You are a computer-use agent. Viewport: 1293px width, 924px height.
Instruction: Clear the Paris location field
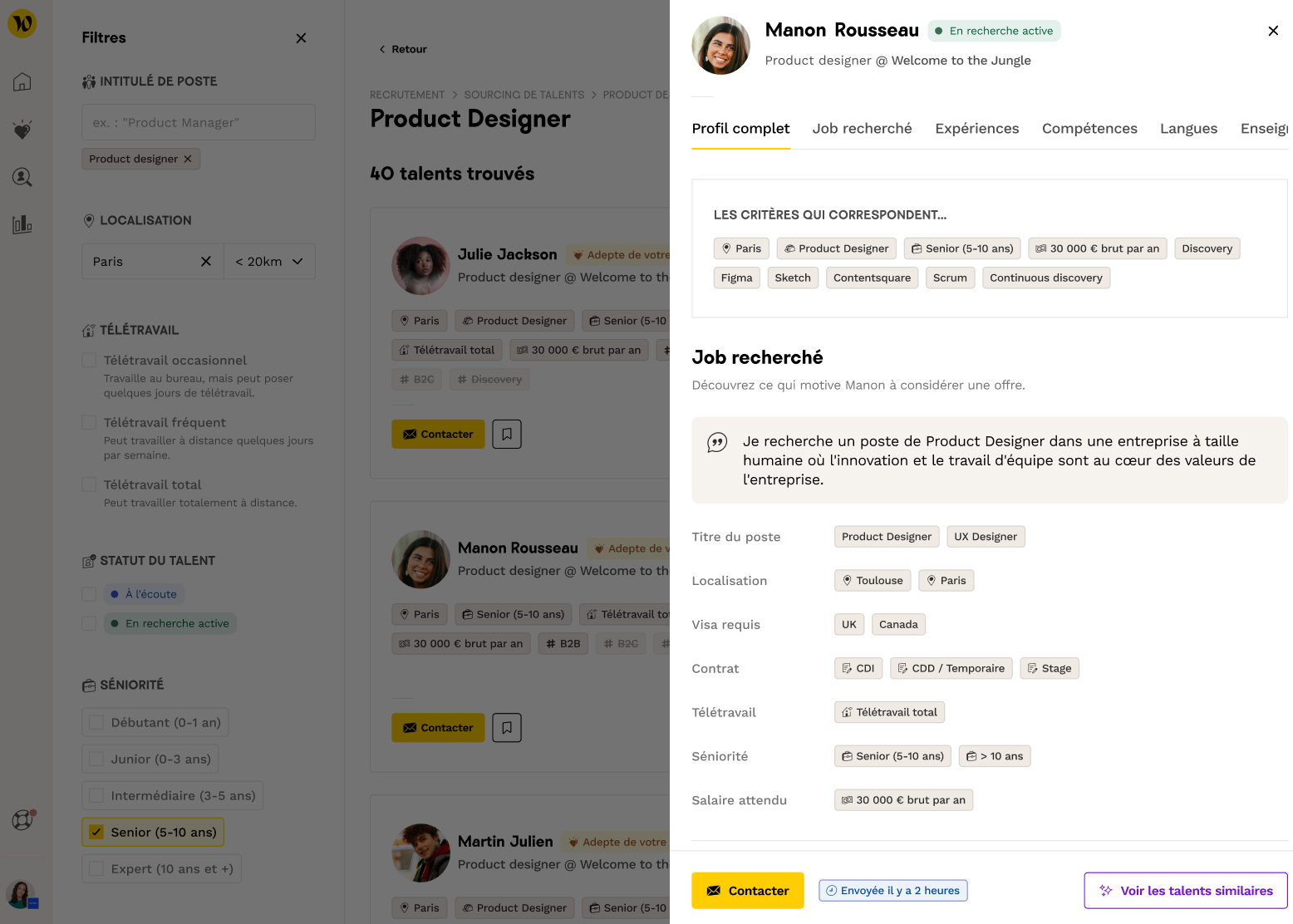coord(206,261)
